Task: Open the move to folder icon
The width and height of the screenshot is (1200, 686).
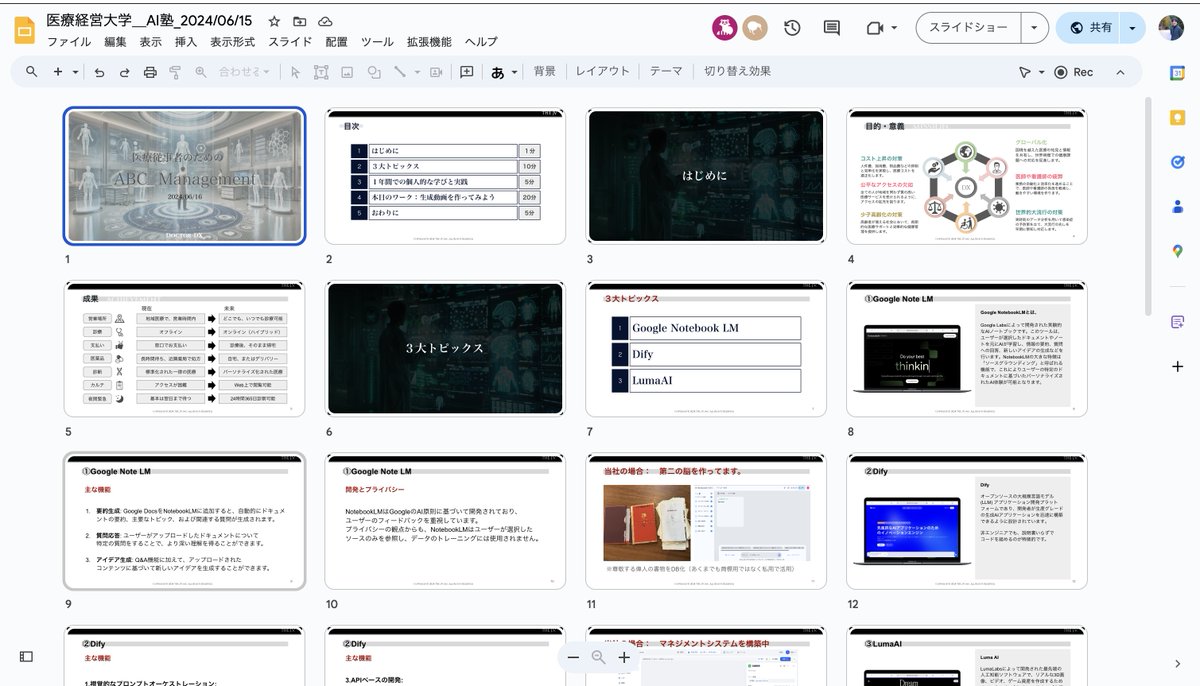Action: pos(300,21)
